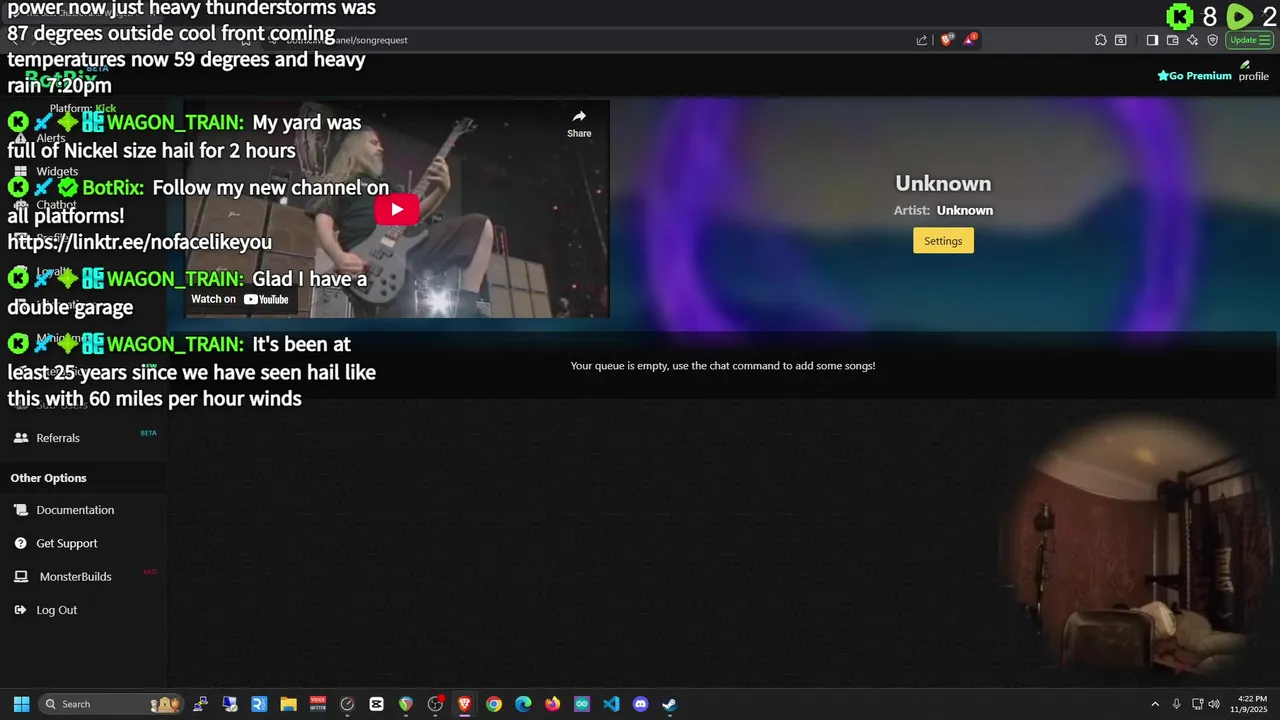The width and height of the screenshot is (1280, 720).
Task: Open the profile menu
Action: pos(1253,72)
